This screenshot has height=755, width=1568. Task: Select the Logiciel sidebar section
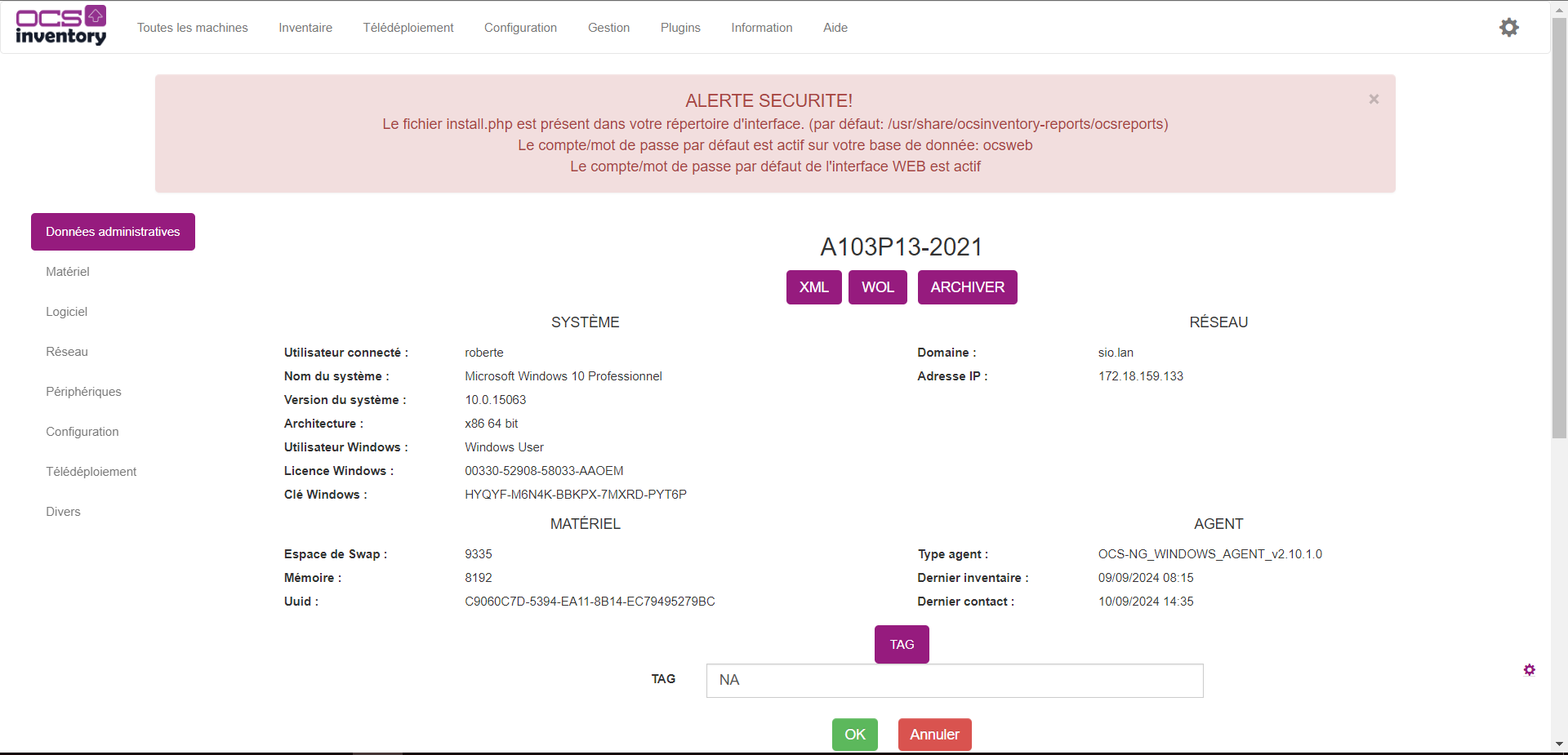click(66, 311)
